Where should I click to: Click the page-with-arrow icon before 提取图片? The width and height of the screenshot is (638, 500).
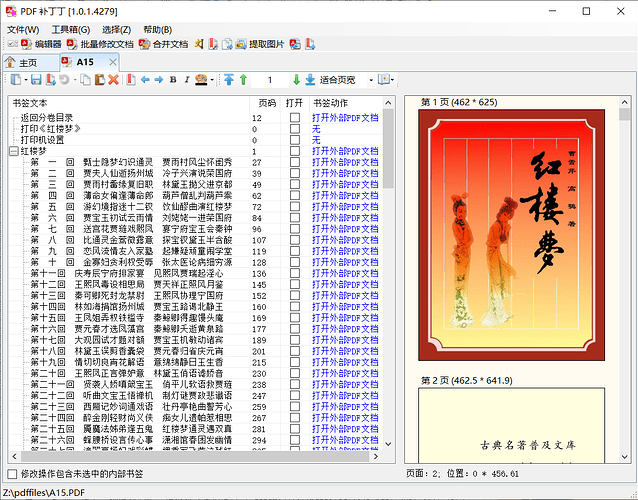[x=227, y=44]
